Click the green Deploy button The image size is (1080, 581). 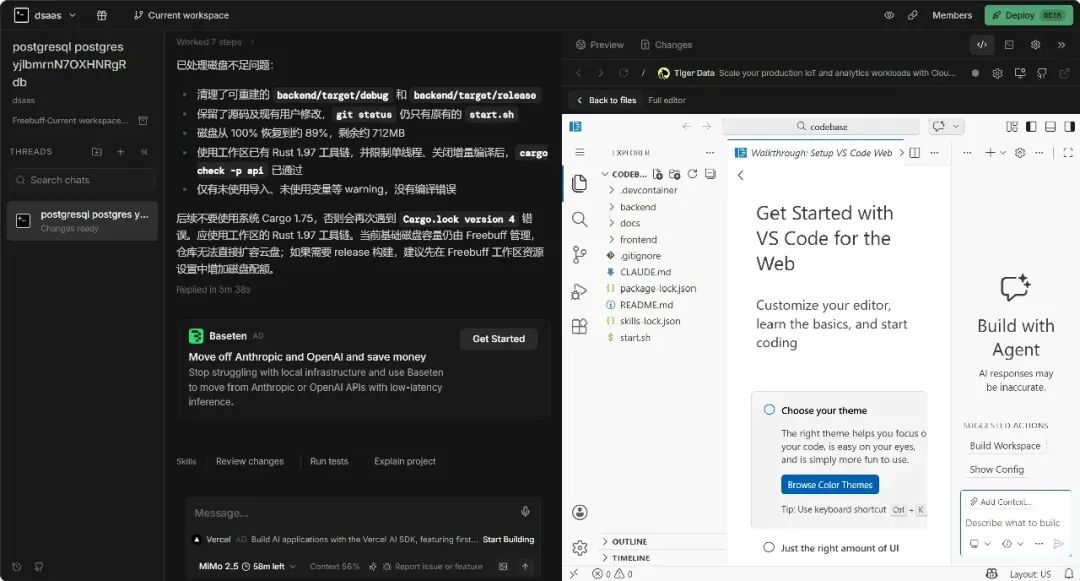coord(1028,15)
